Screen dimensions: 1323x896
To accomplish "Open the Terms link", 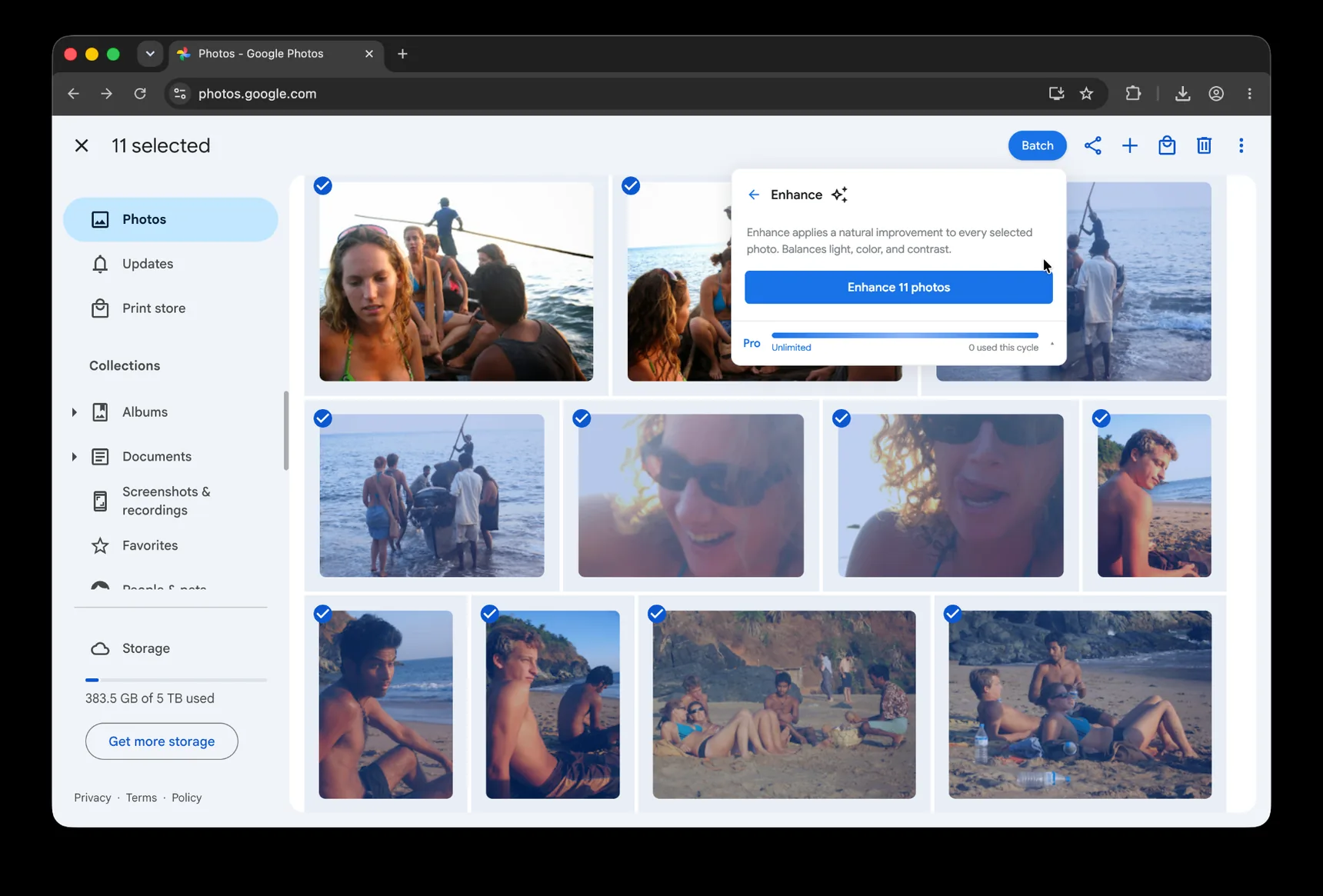I will [142, 798].
